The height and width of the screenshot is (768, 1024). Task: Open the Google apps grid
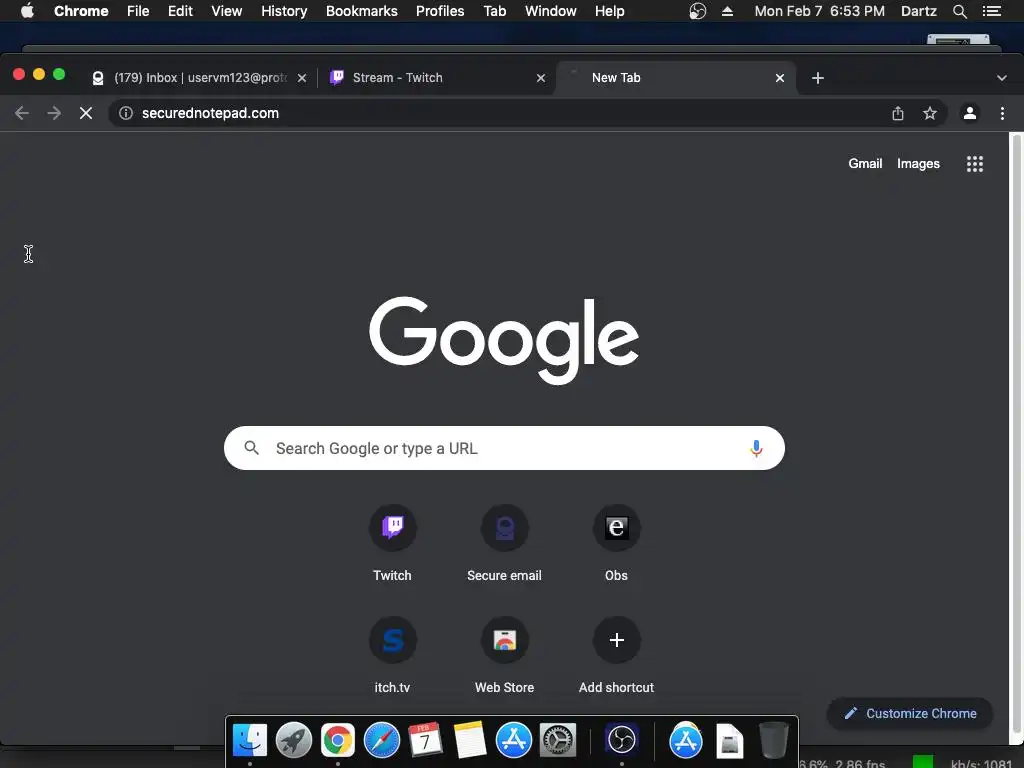coord(974,164)
